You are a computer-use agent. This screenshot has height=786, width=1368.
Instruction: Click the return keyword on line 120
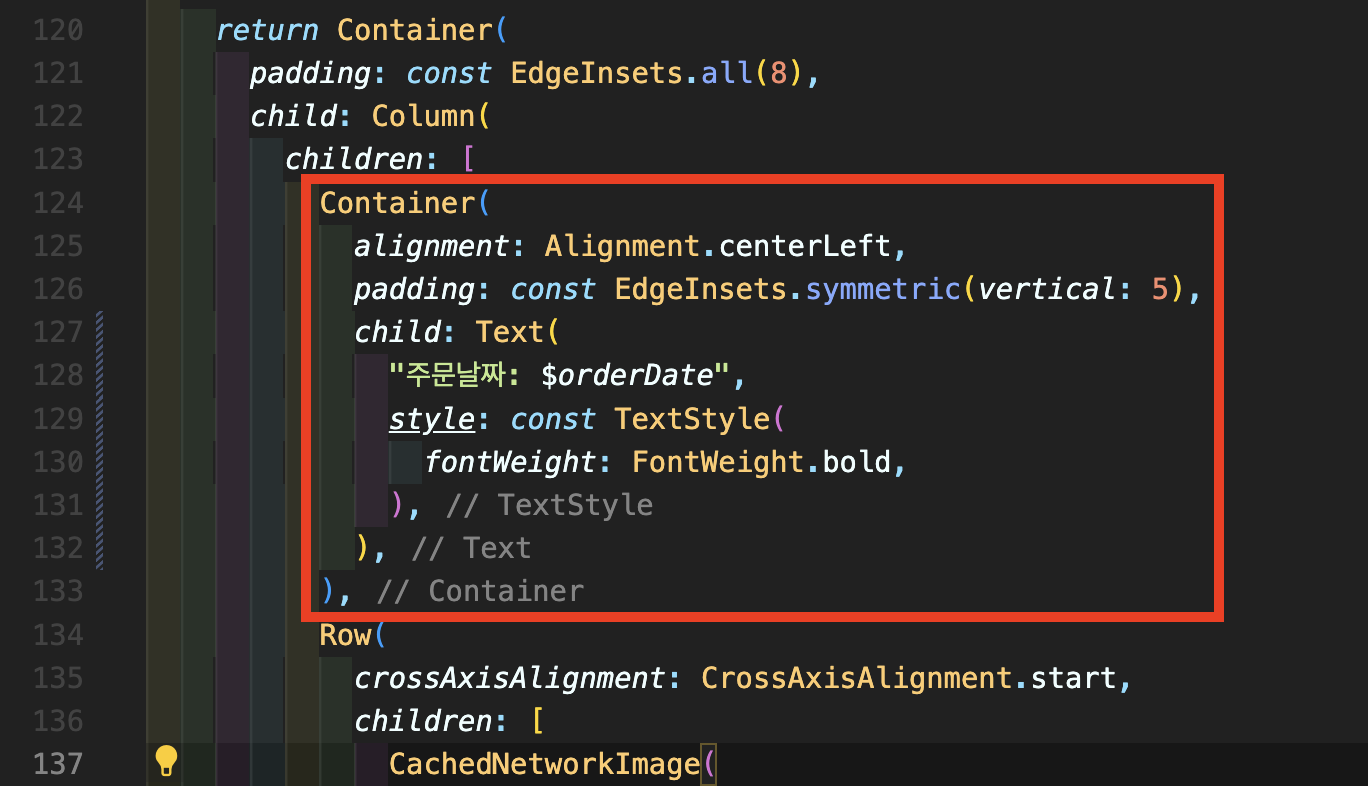268,30
